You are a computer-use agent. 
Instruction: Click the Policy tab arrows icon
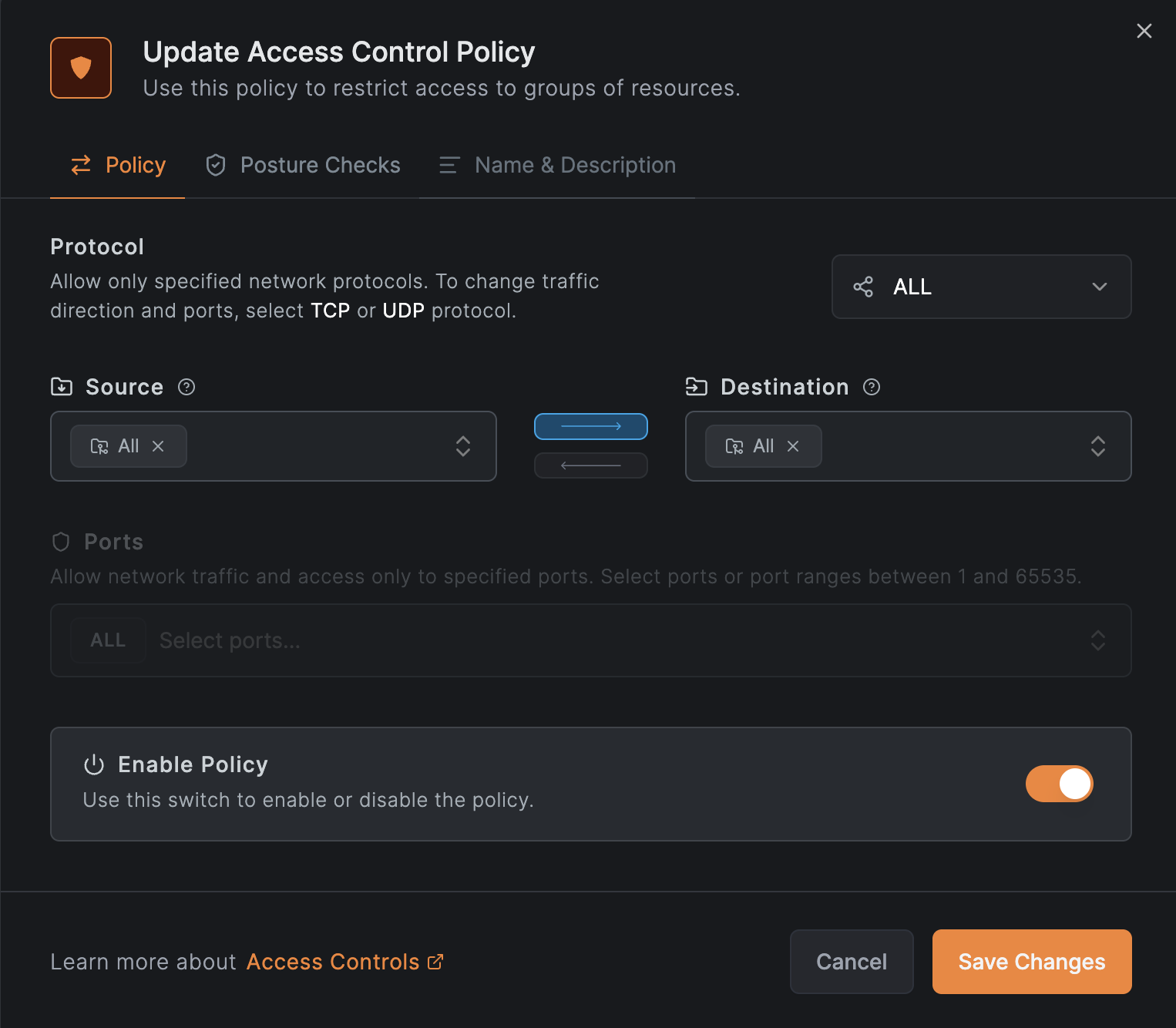[81, 165]
